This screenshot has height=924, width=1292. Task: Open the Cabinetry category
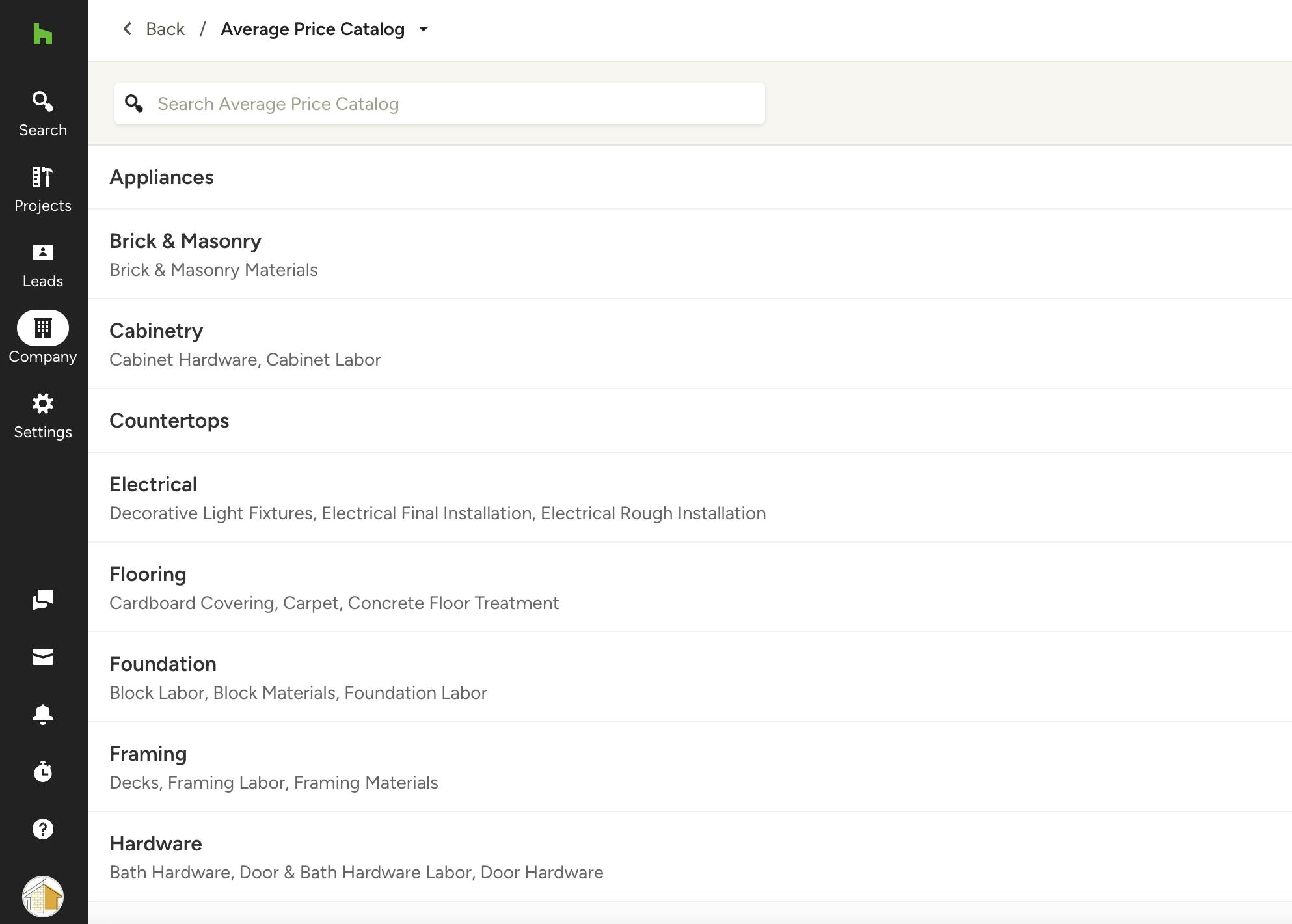coord(690,344)
